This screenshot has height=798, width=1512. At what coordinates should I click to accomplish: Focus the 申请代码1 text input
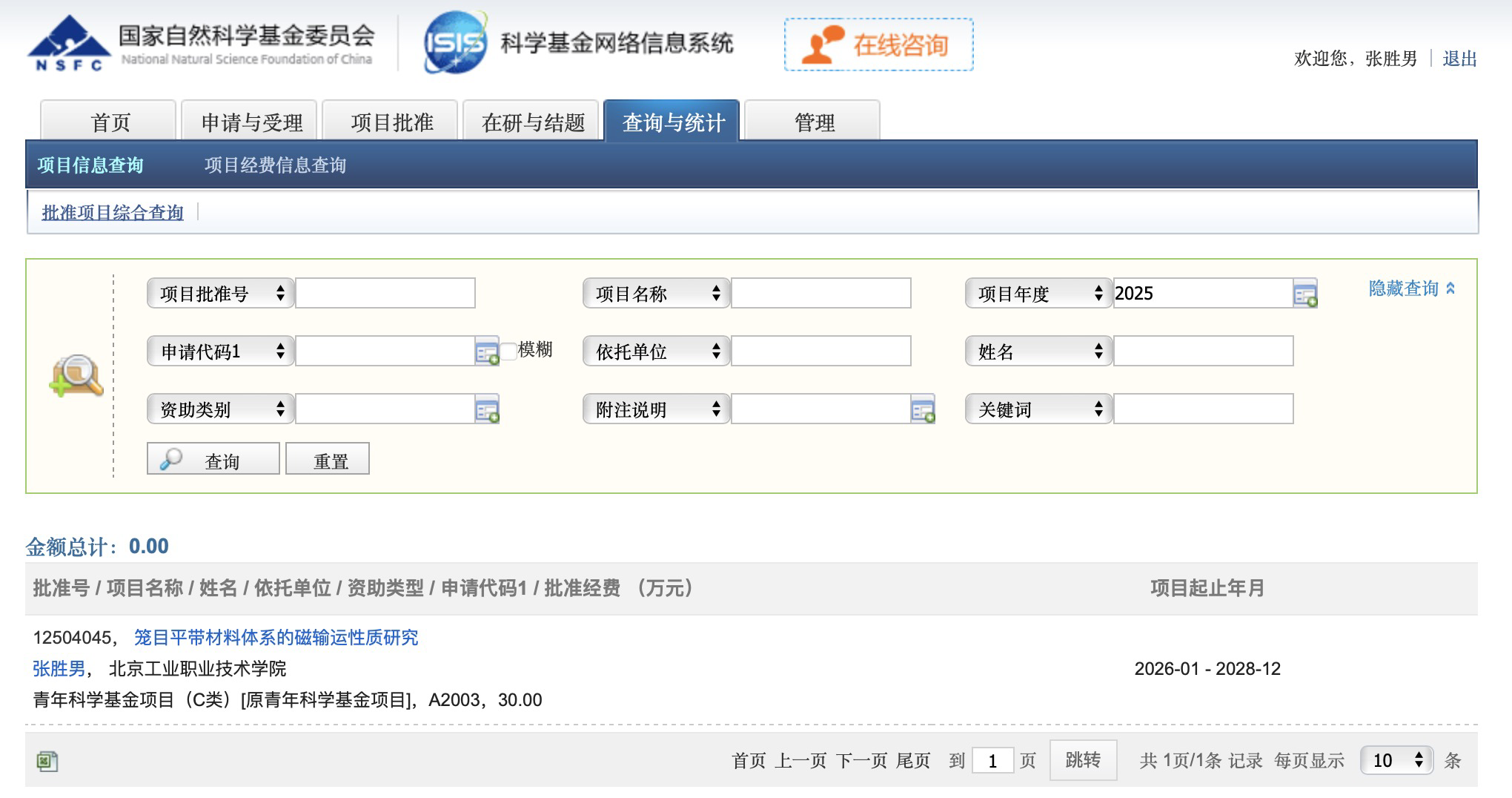point(385,351)
